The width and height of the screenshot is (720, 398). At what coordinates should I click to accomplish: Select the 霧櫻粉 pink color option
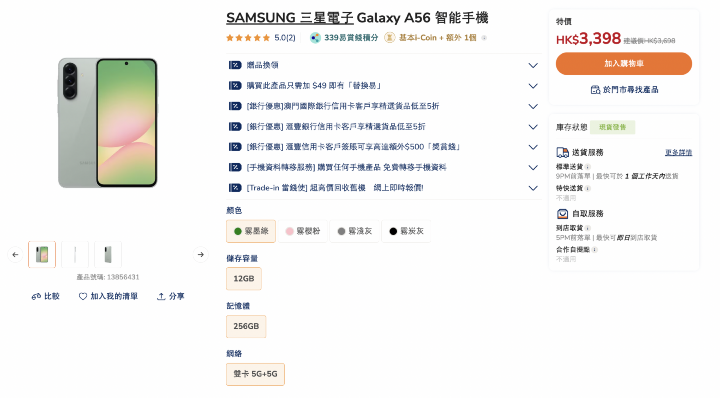303,231
